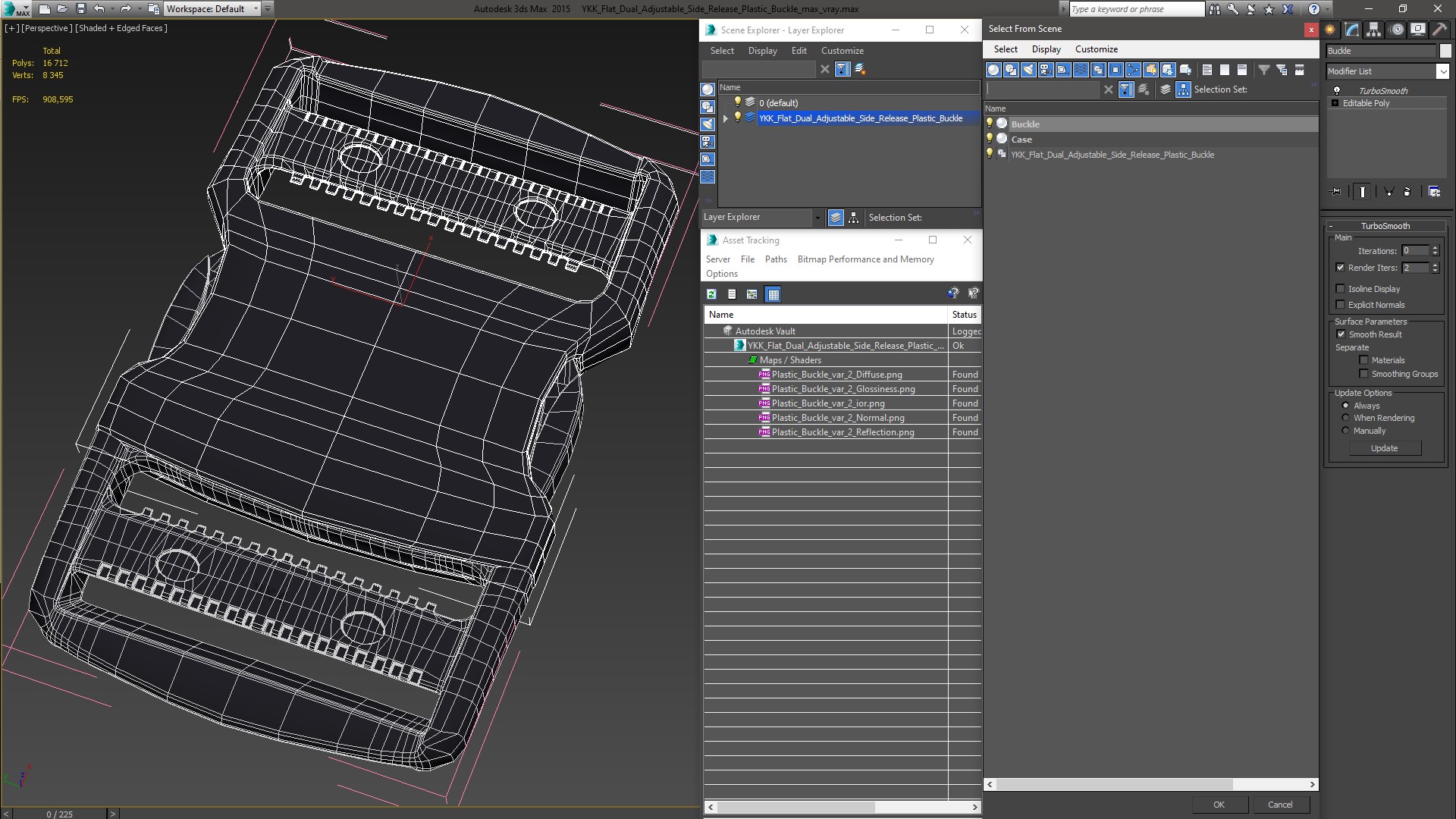Toggle Display Bones filter in Select From Scene

[x=1133, y=70]
